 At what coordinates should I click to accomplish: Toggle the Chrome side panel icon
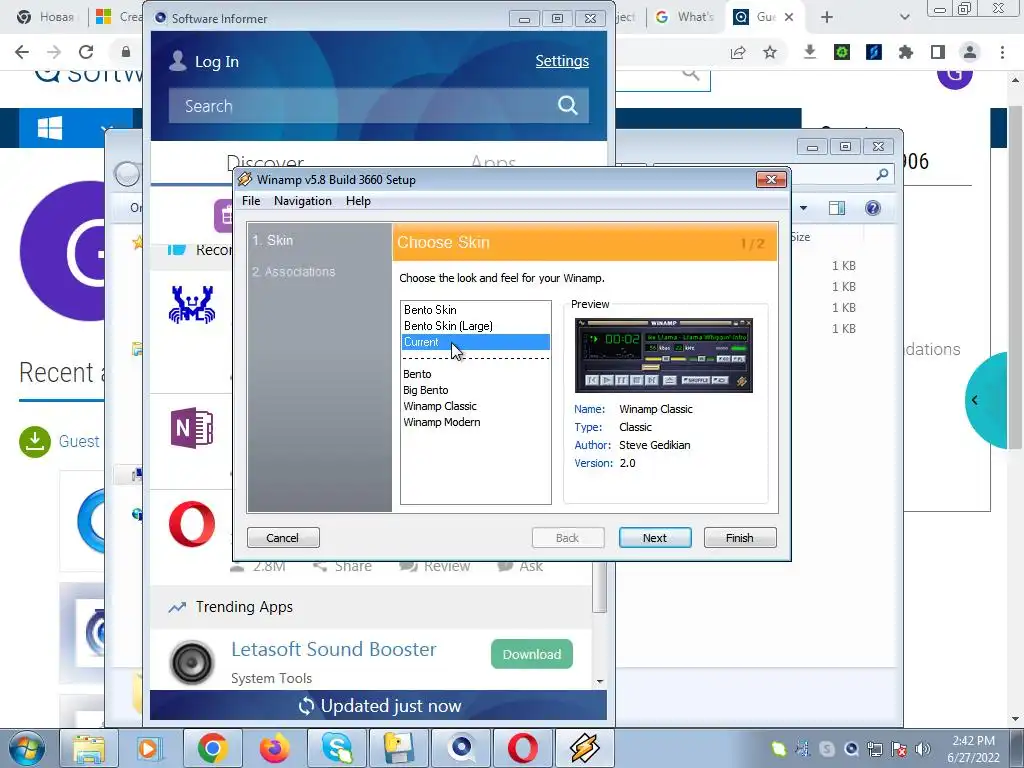pos(938,52)
